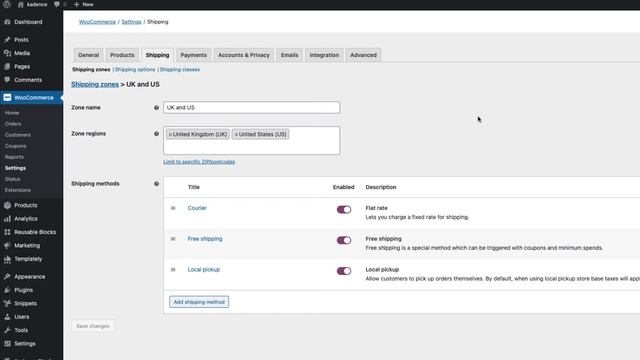Viewport: 640px width, 360px height.
Task: Click the WooCommerce breadcrumb link
Action: click(97, 22)
